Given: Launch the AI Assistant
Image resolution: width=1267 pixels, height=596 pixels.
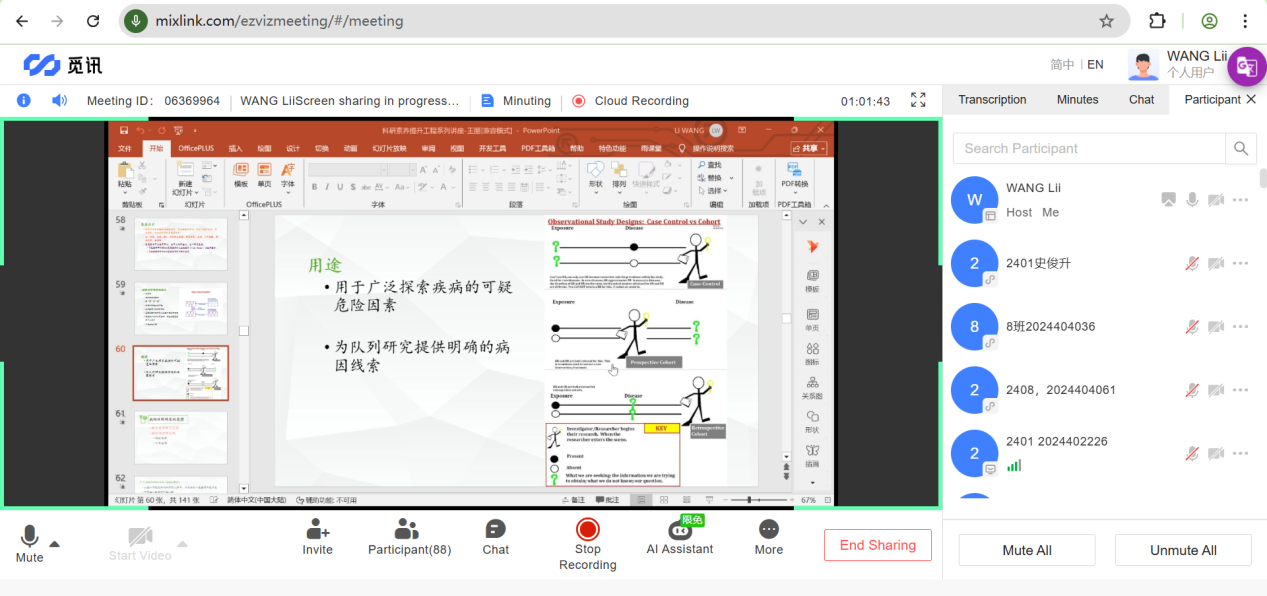Looking at the screenshot, I should click(x=680, y=530).
